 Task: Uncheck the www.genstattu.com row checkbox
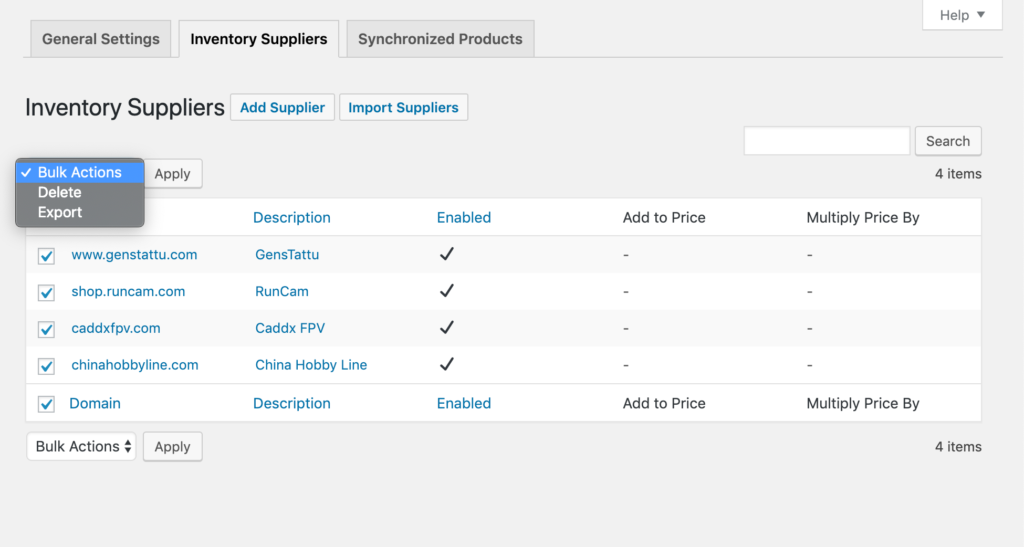pos(46,256)
